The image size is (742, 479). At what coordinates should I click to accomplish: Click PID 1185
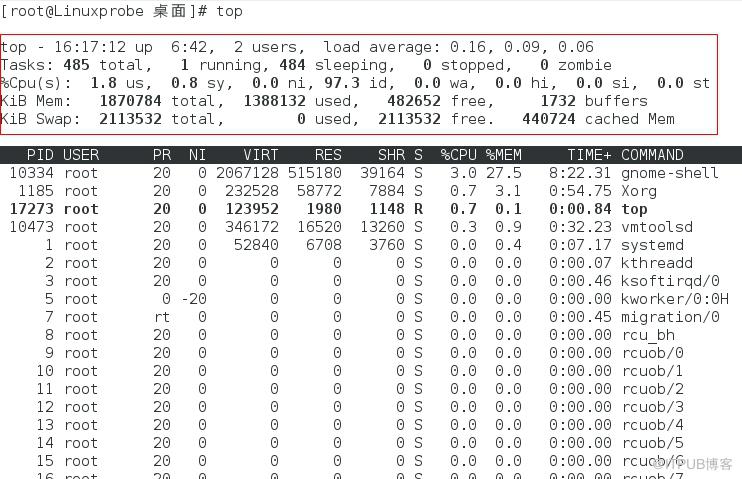pos(35,191)
